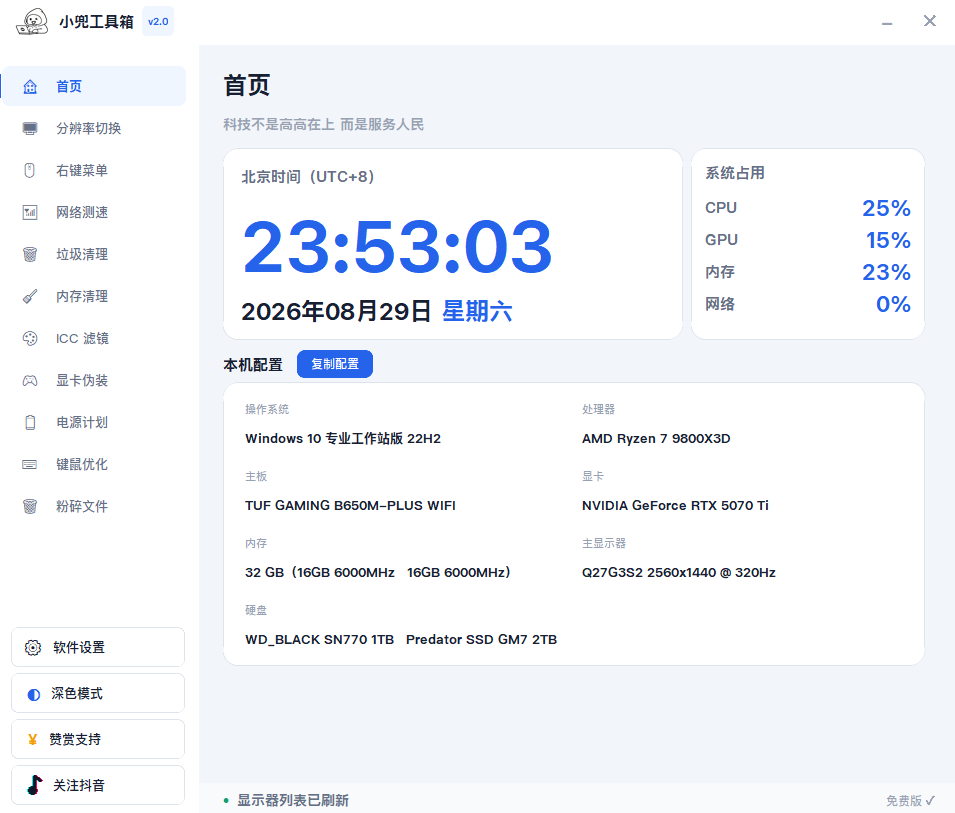Click the monitor icon for 分辨率切换
Viewport: 955px width, 813px height.
(x=30, y=128)
